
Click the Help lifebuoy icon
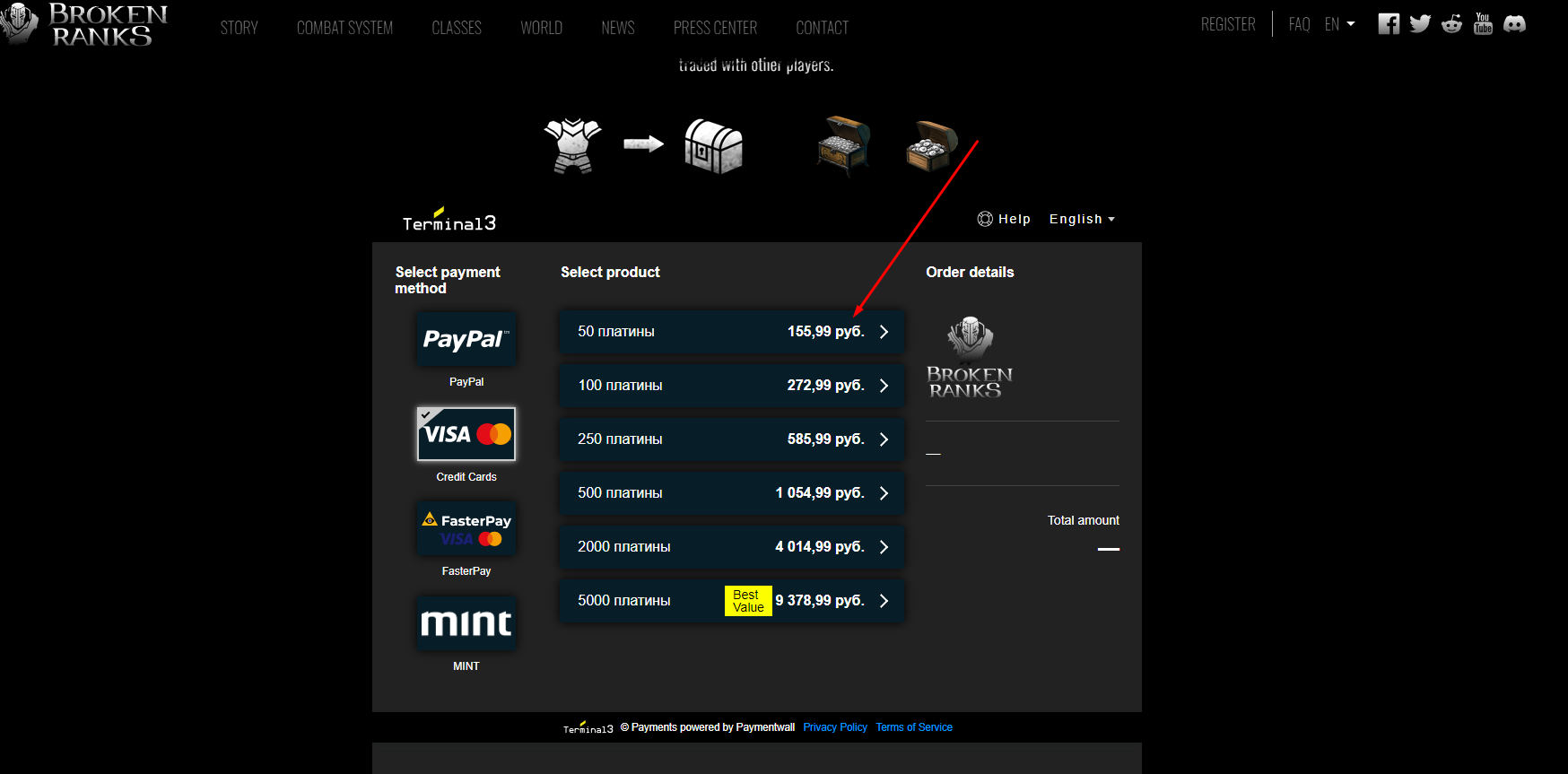pos(985,219)
